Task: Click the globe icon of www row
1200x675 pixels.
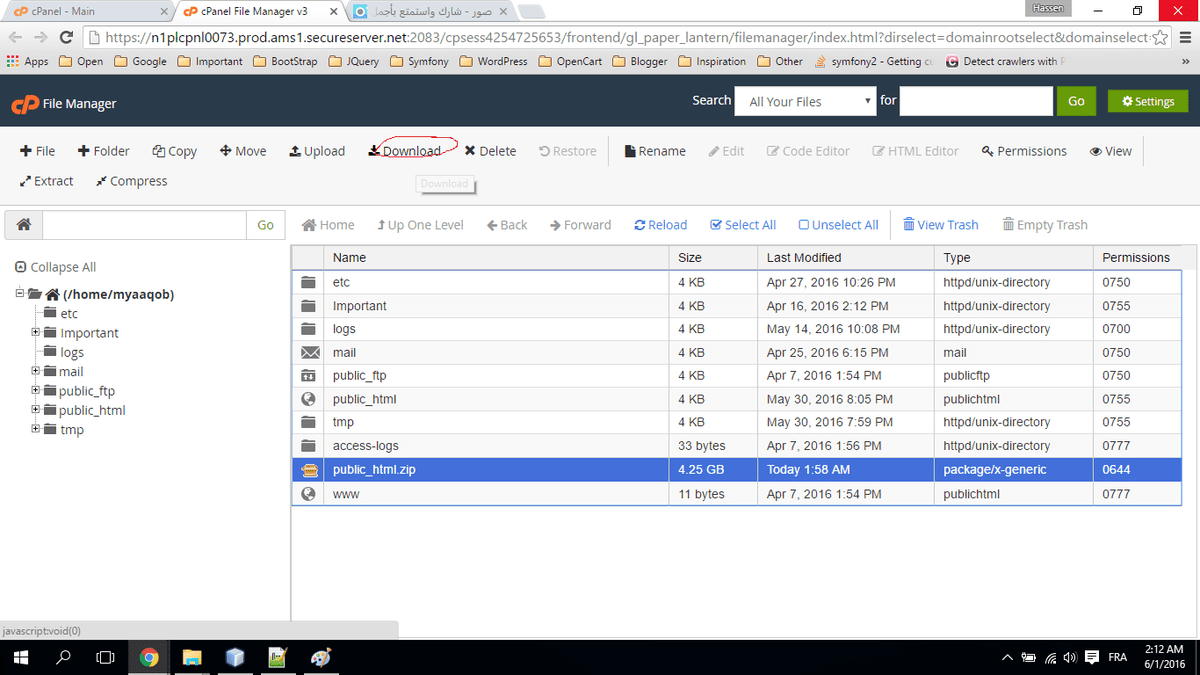Action: click(310, 493)
